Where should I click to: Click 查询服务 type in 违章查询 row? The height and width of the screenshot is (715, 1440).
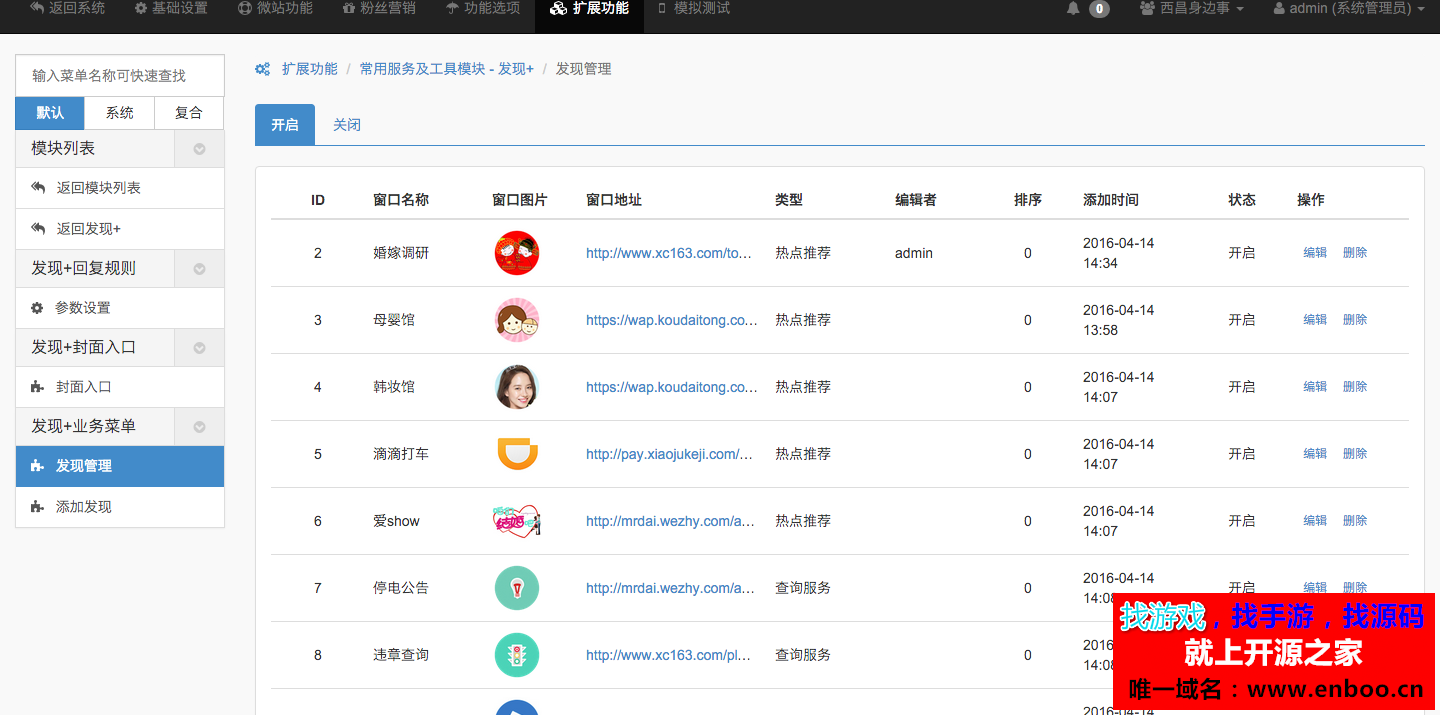(803, 655)
